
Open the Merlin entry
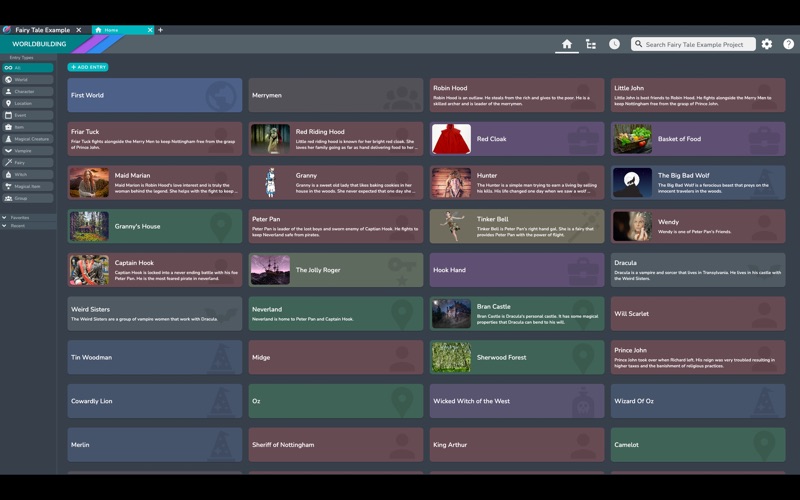(155, 445)
